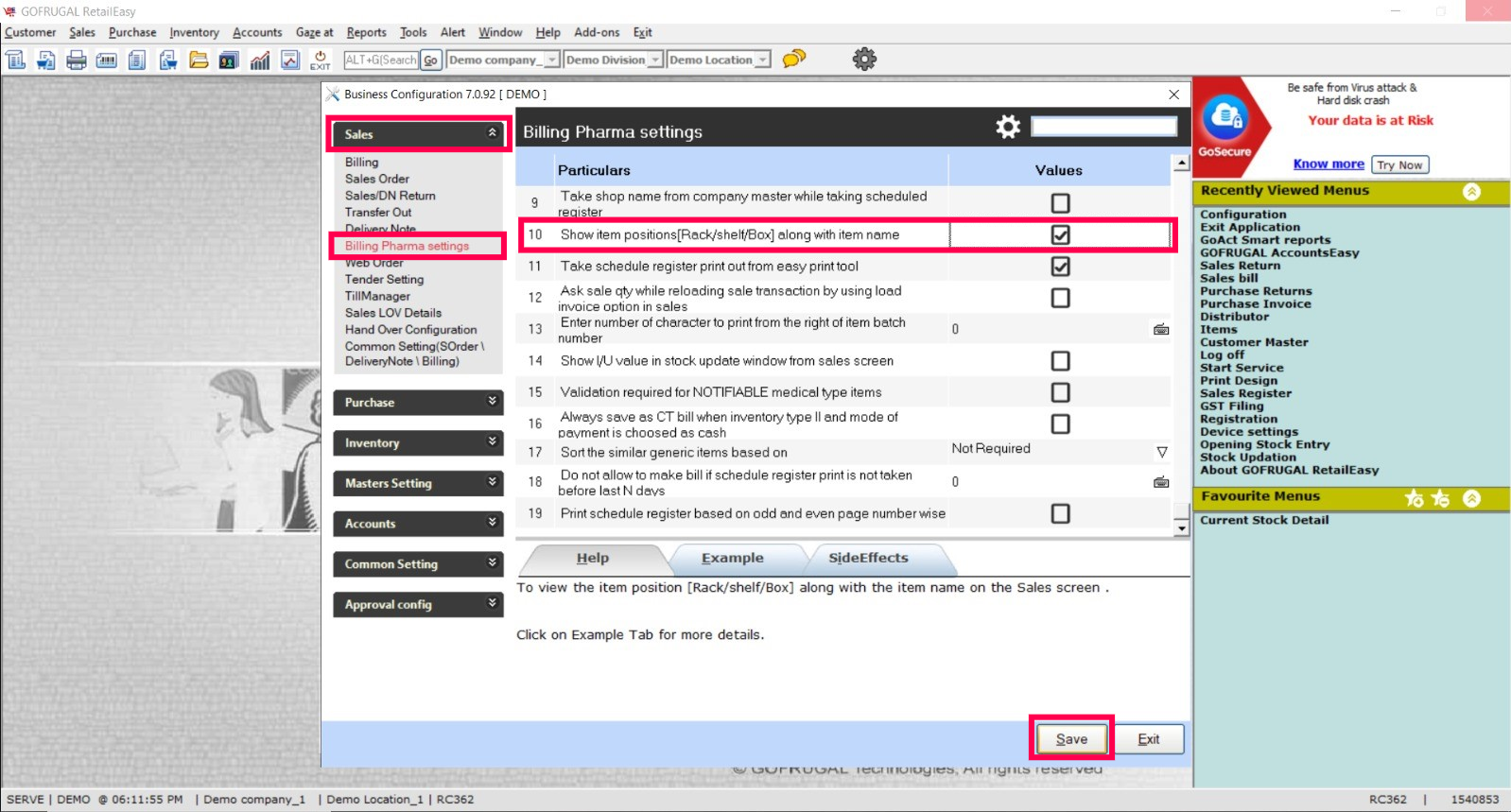Open the Tools menu
1511x812 pixels.
click(x=413, y=32)
